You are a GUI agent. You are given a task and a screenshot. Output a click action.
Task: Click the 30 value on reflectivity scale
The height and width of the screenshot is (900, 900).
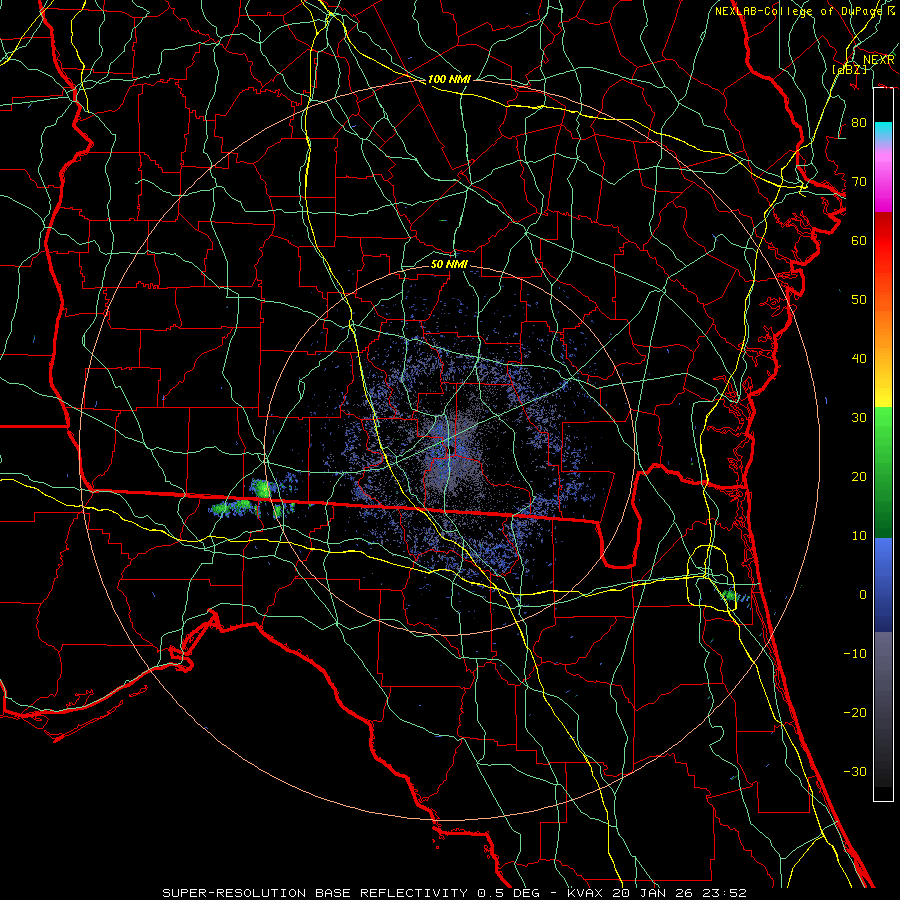point(859,418)
